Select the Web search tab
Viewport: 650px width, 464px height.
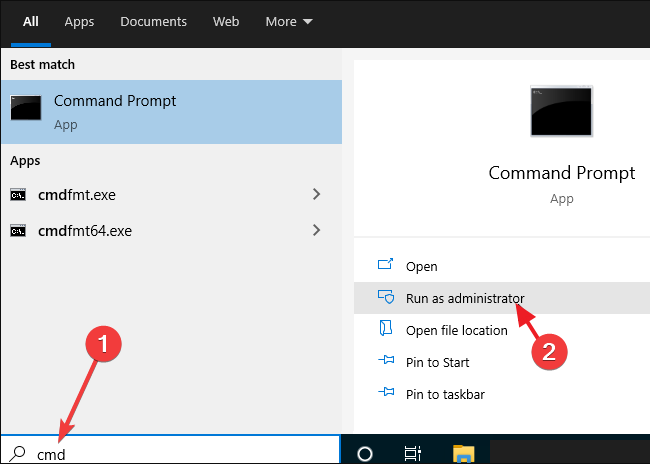click(x=226, y=21)
